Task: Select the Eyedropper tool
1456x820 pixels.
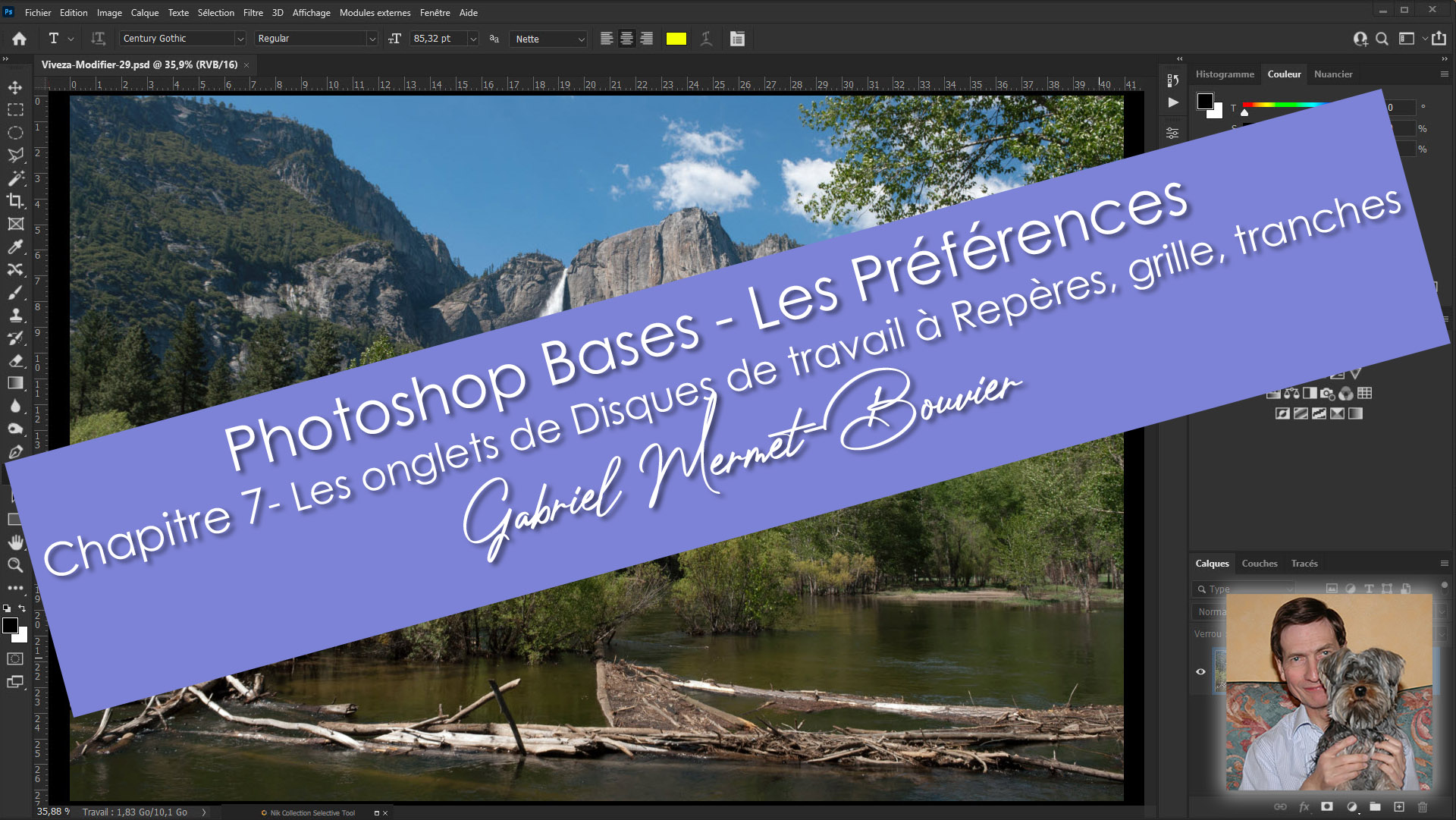Action: pos(15,247)
